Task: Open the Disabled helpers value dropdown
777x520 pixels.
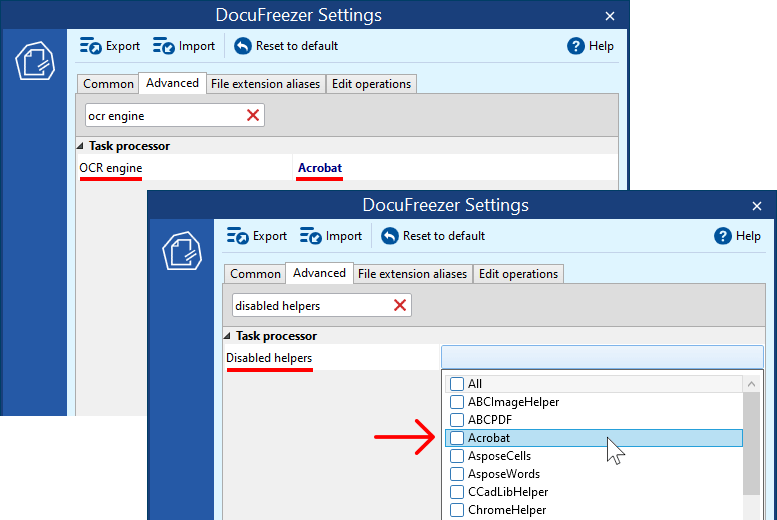Action: click(x=602, y=357)
